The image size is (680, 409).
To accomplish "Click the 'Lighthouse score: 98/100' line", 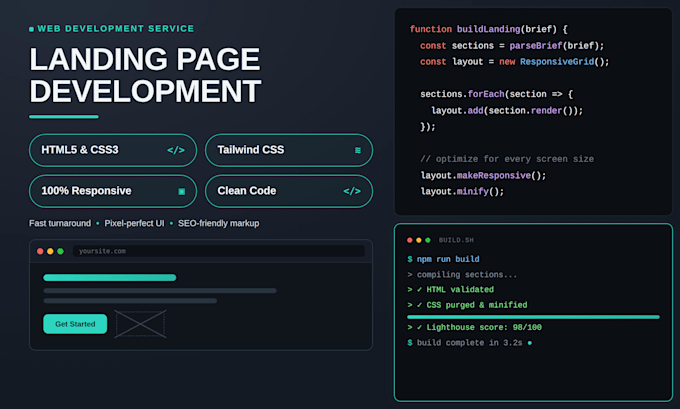I will pyautogui.click(x=474, y=327).
